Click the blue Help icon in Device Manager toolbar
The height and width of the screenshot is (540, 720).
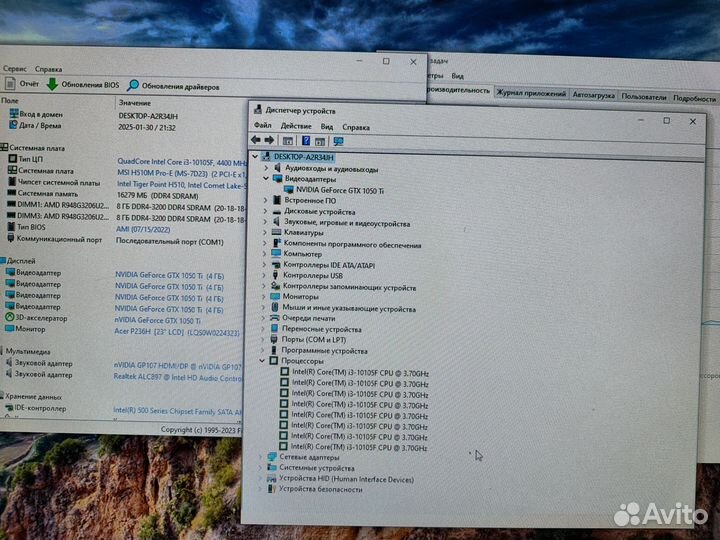pos(306,141)
